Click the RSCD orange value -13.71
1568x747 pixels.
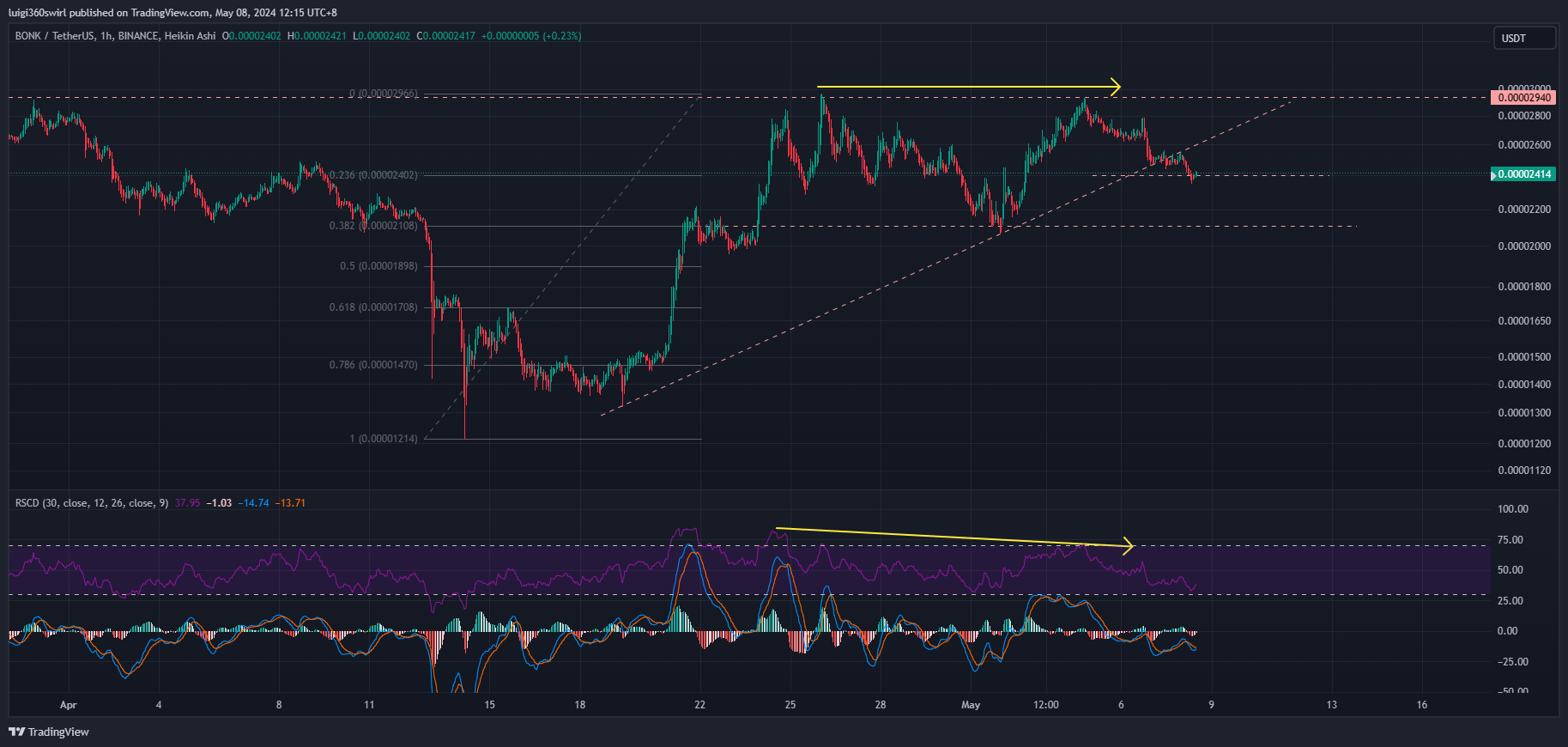290,503
